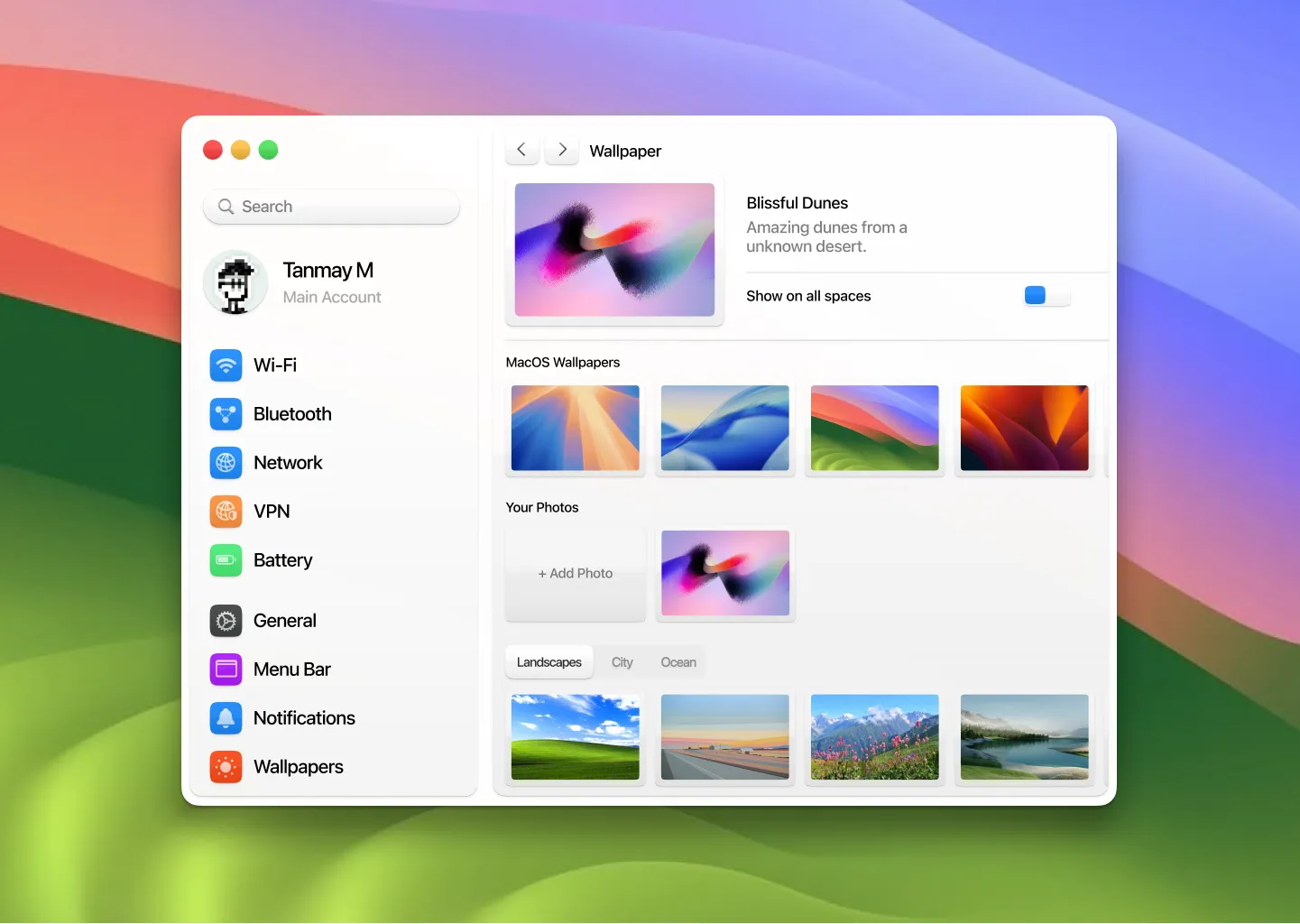1300x924 pixels.
Task: Switch to the City tab
Action: coord(622,661)
